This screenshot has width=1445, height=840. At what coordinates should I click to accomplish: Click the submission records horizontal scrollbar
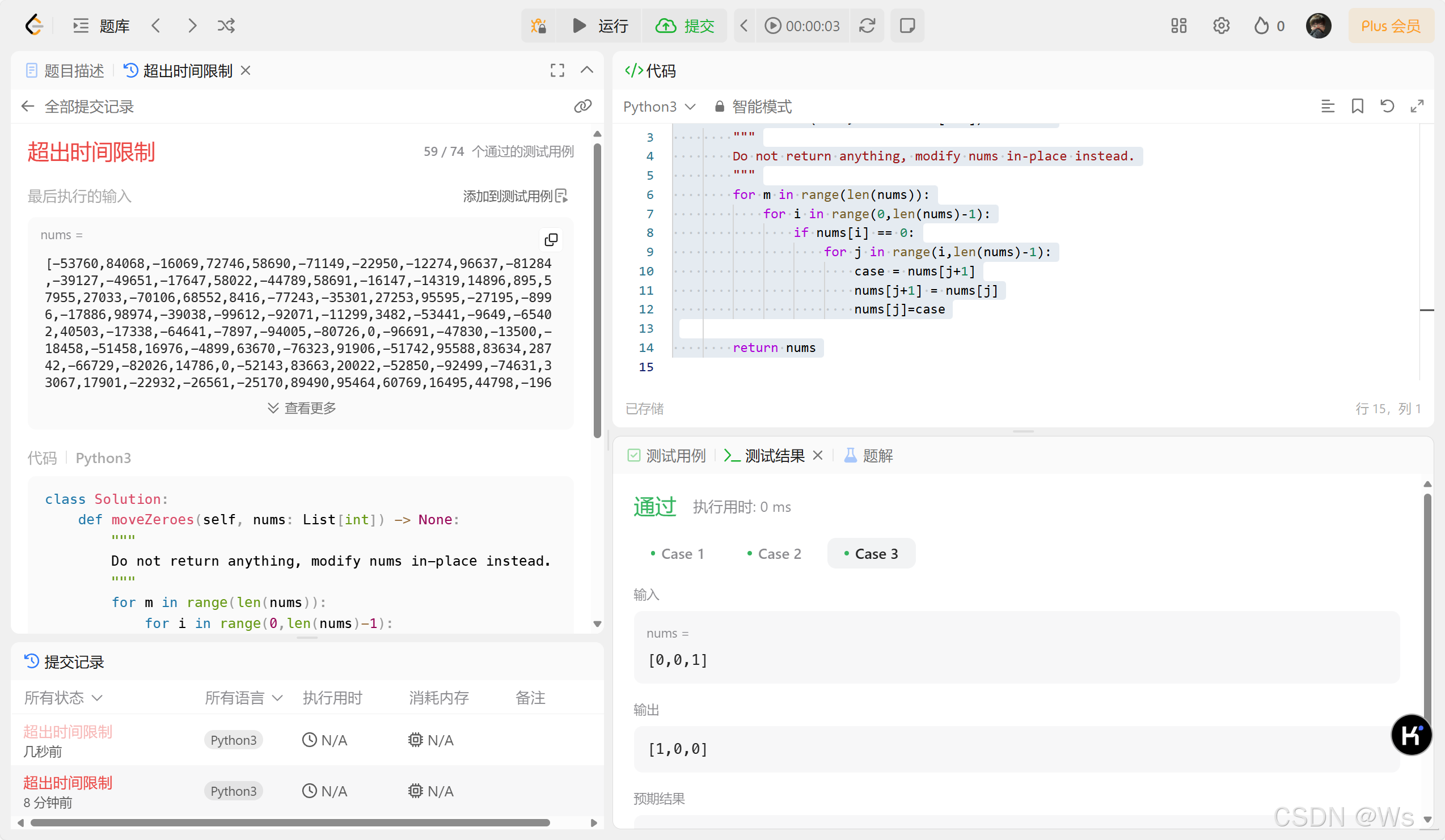(290, 823)
